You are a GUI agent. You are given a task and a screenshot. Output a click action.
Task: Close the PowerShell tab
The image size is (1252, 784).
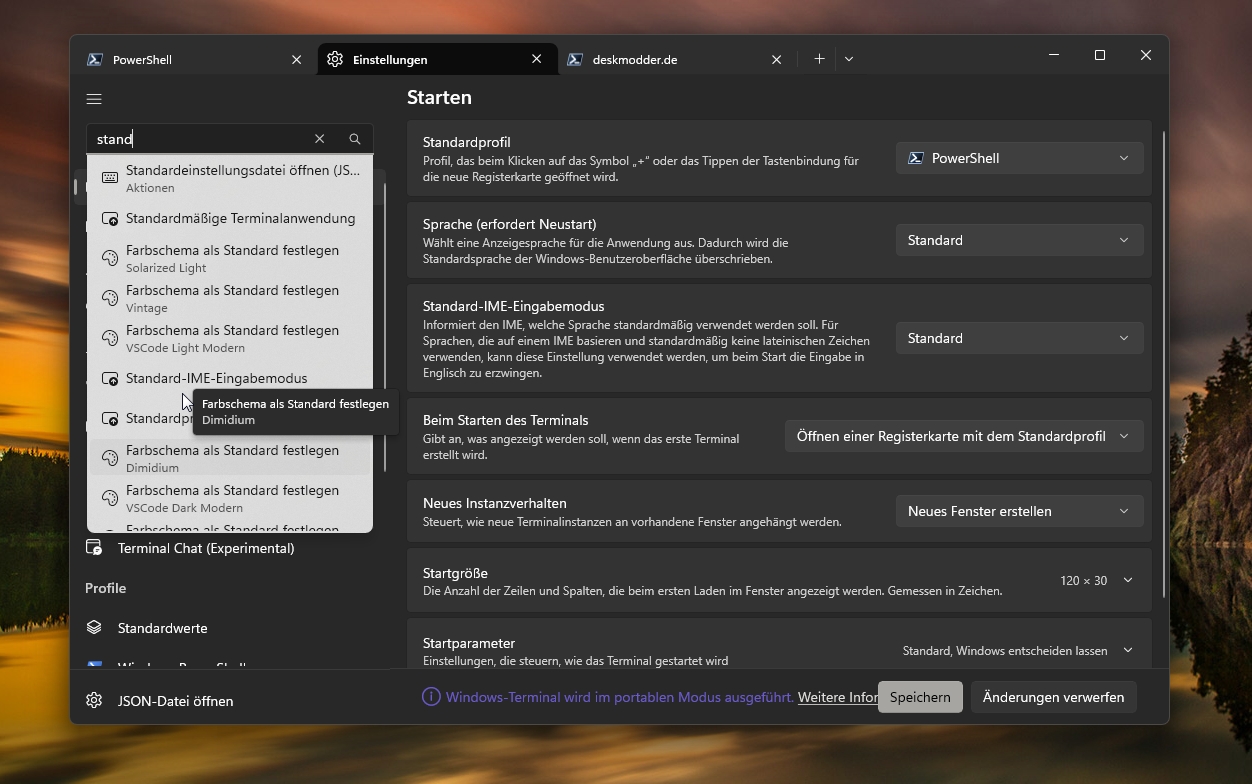(297, 60)
